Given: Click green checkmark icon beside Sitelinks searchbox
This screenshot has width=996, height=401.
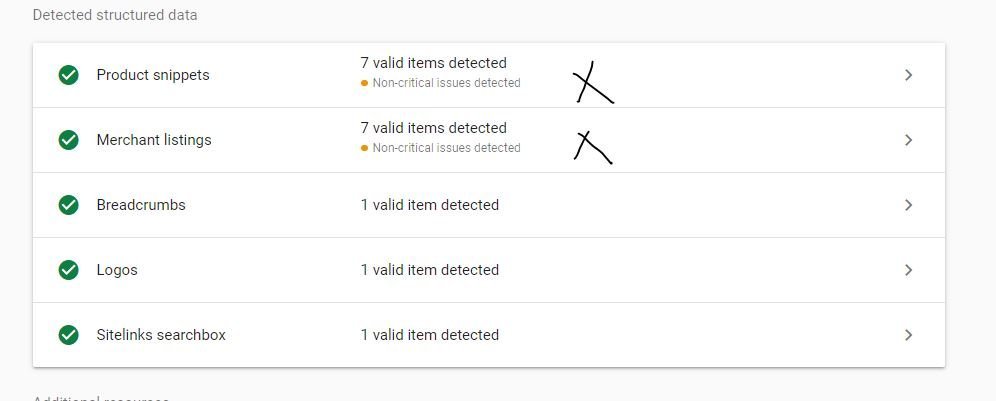Looking at the screenshot, I should tap(69, 334).
